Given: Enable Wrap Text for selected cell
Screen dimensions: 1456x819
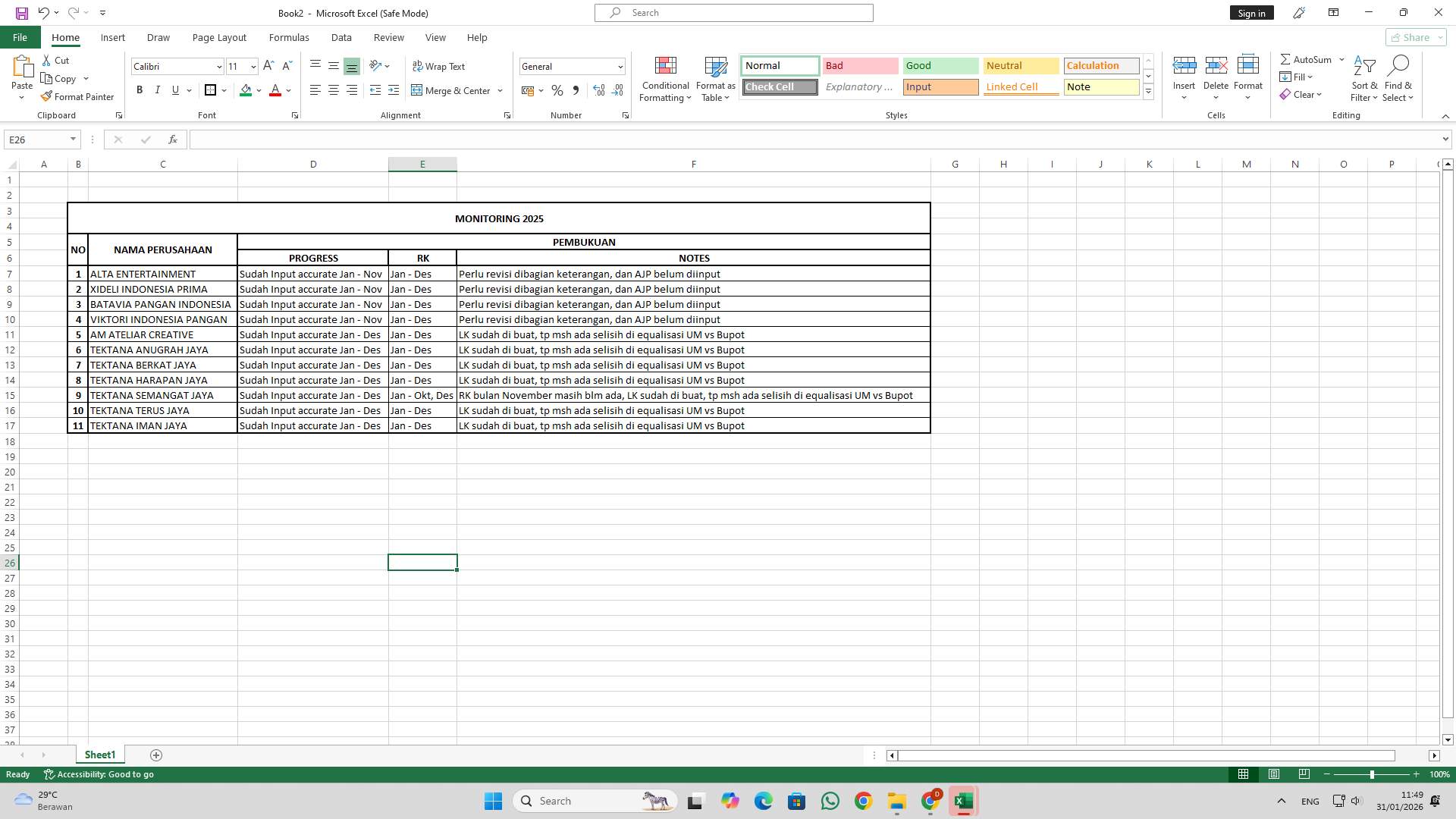Looking at the screenshot, I should pos(440,66).
